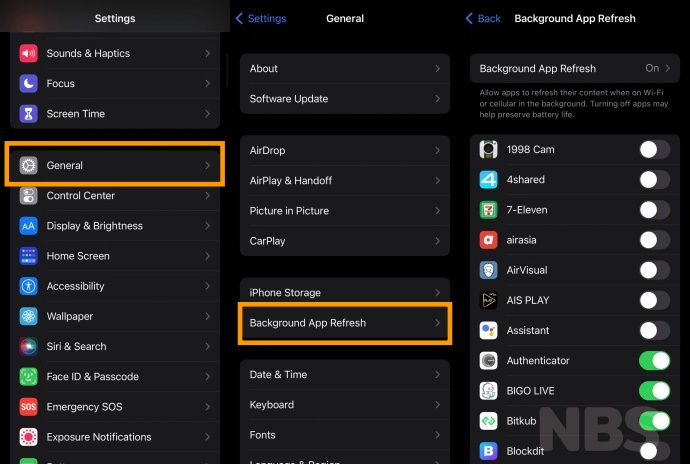
Task: Tap the Assistant app icon
Action: point(488,330)
